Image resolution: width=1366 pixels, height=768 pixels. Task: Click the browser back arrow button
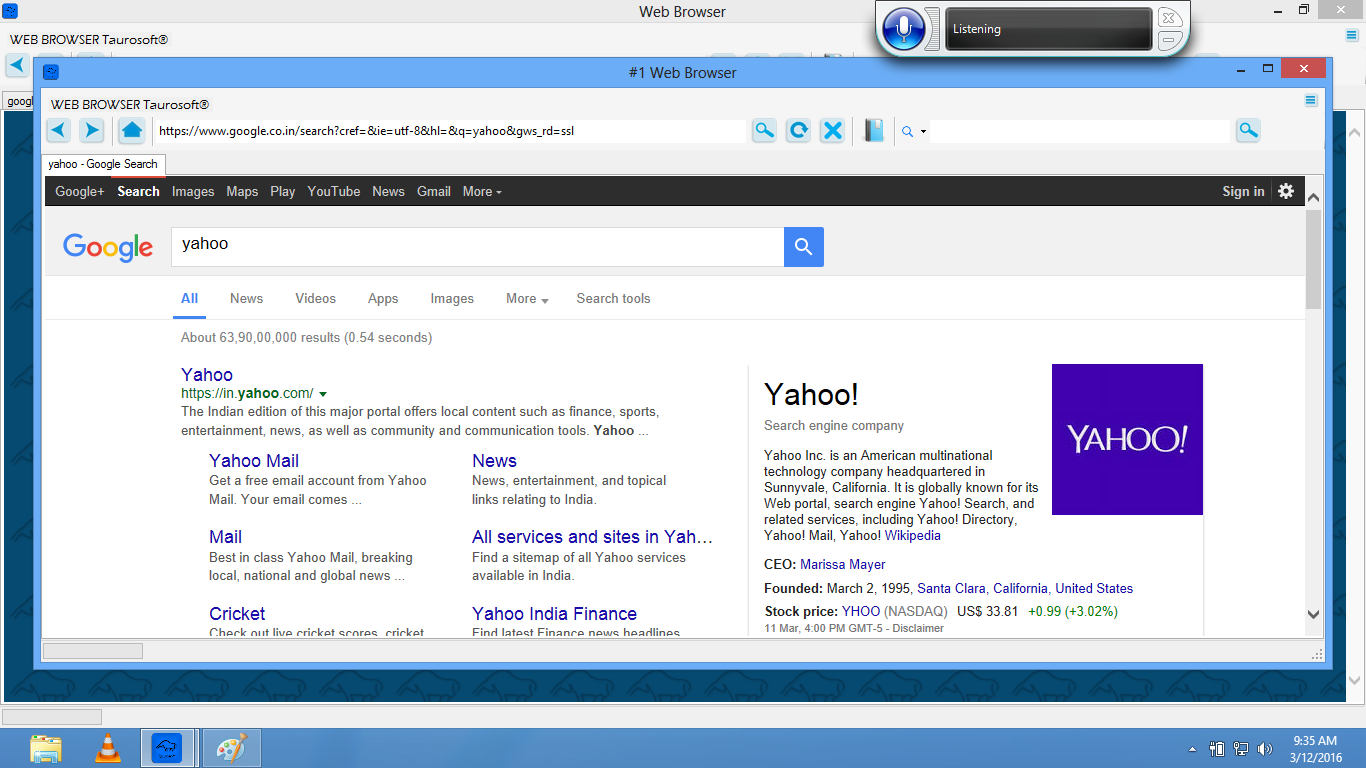pyautogui.click(x=59, y=130)
